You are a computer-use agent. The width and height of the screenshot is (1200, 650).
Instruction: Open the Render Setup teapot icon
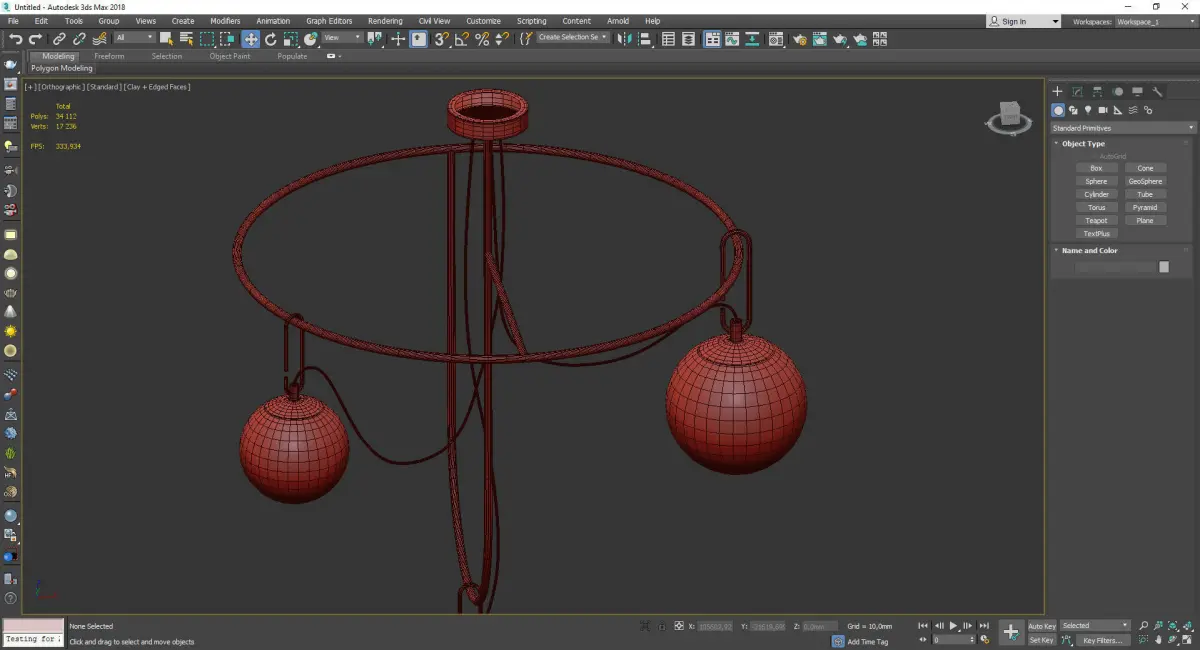(x=799, y=39)
